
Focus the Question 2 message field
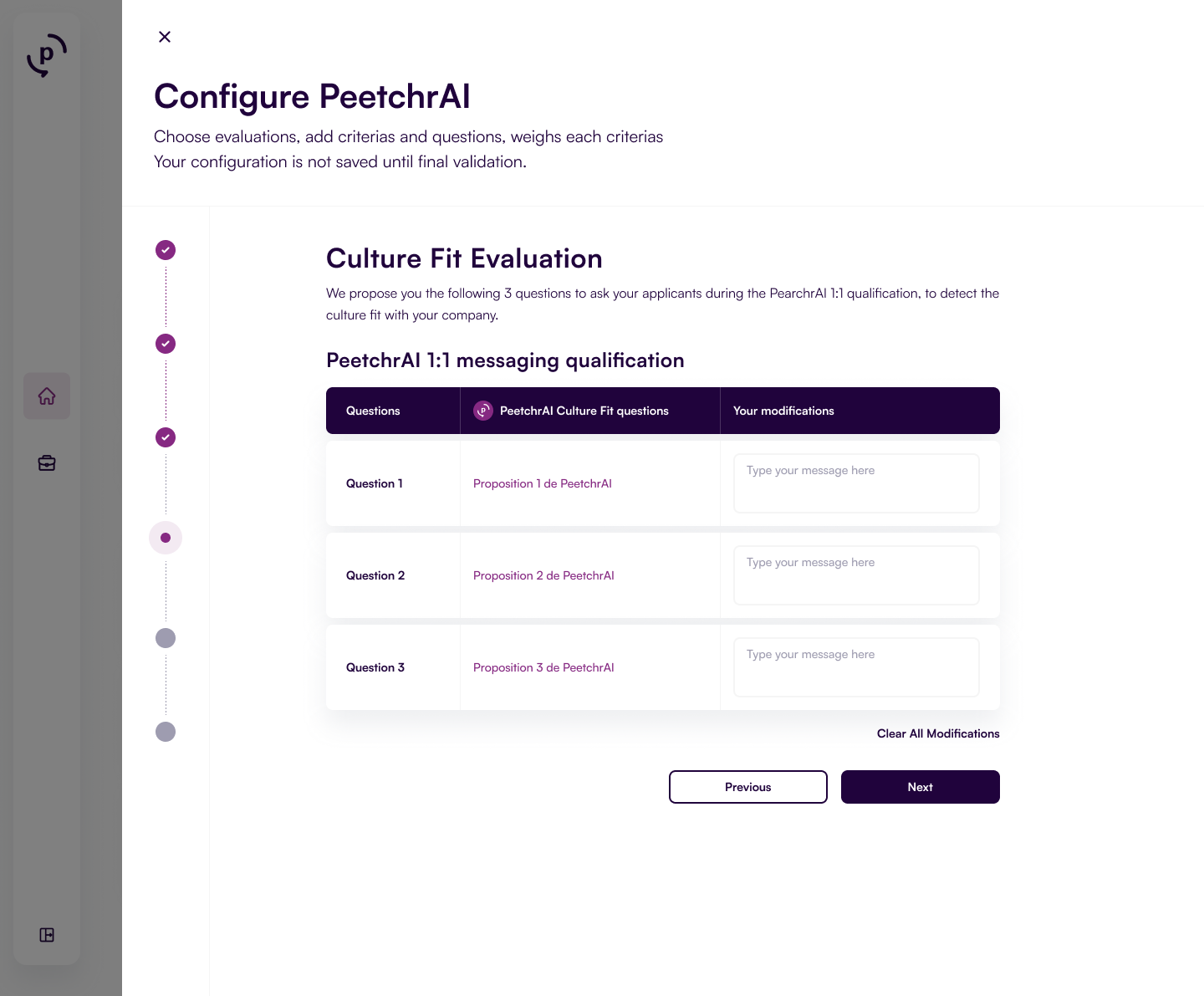click(856, 575)
